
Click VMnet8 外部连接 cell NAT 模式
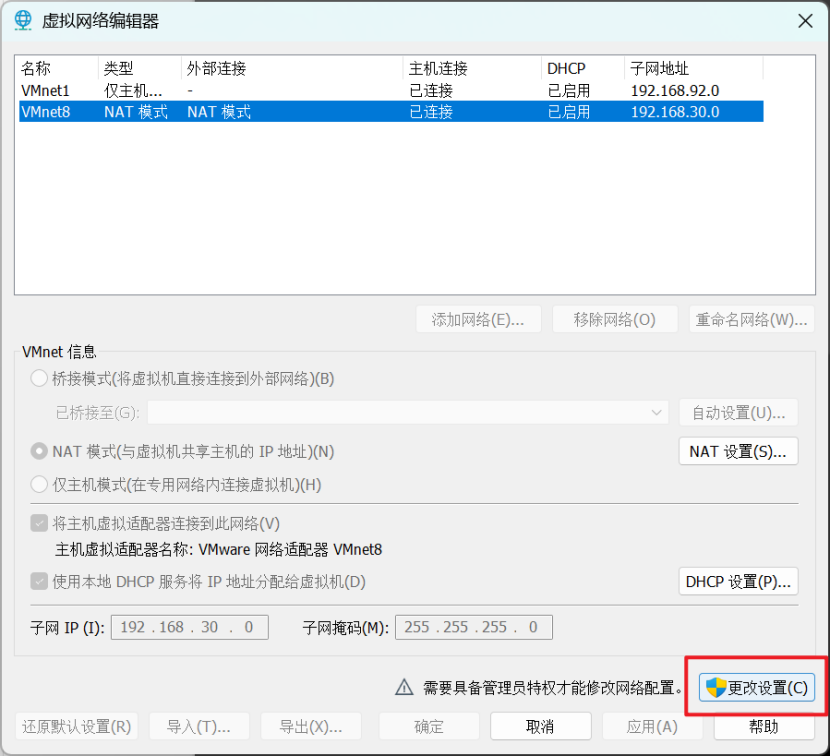(x=219, y=112)
